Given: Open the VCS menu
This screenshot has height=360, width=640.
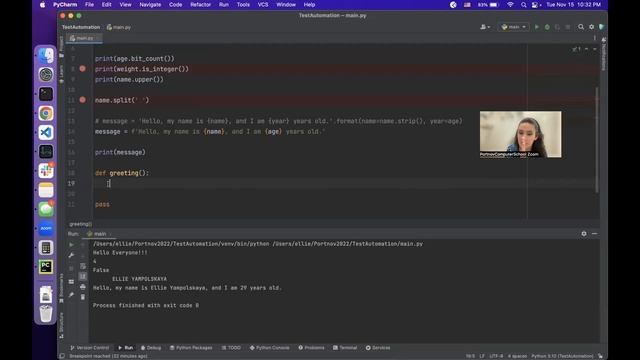Looking at the screenshot, I should click(x=263, y=4).
